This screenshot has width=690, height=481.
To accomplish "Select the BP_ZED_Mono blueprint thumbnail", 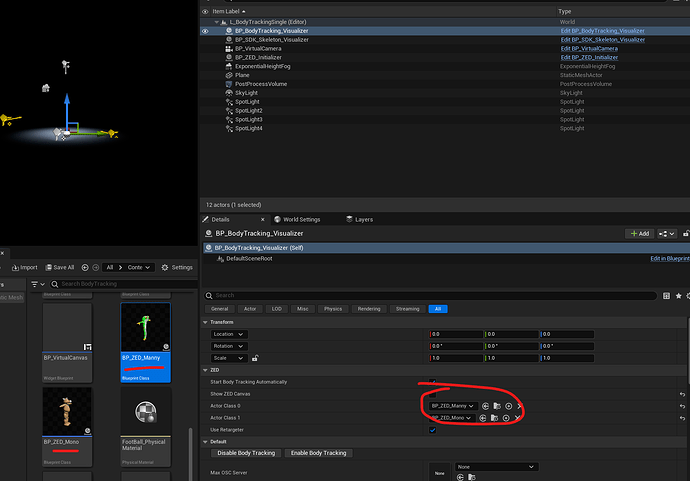I will 68,412.
